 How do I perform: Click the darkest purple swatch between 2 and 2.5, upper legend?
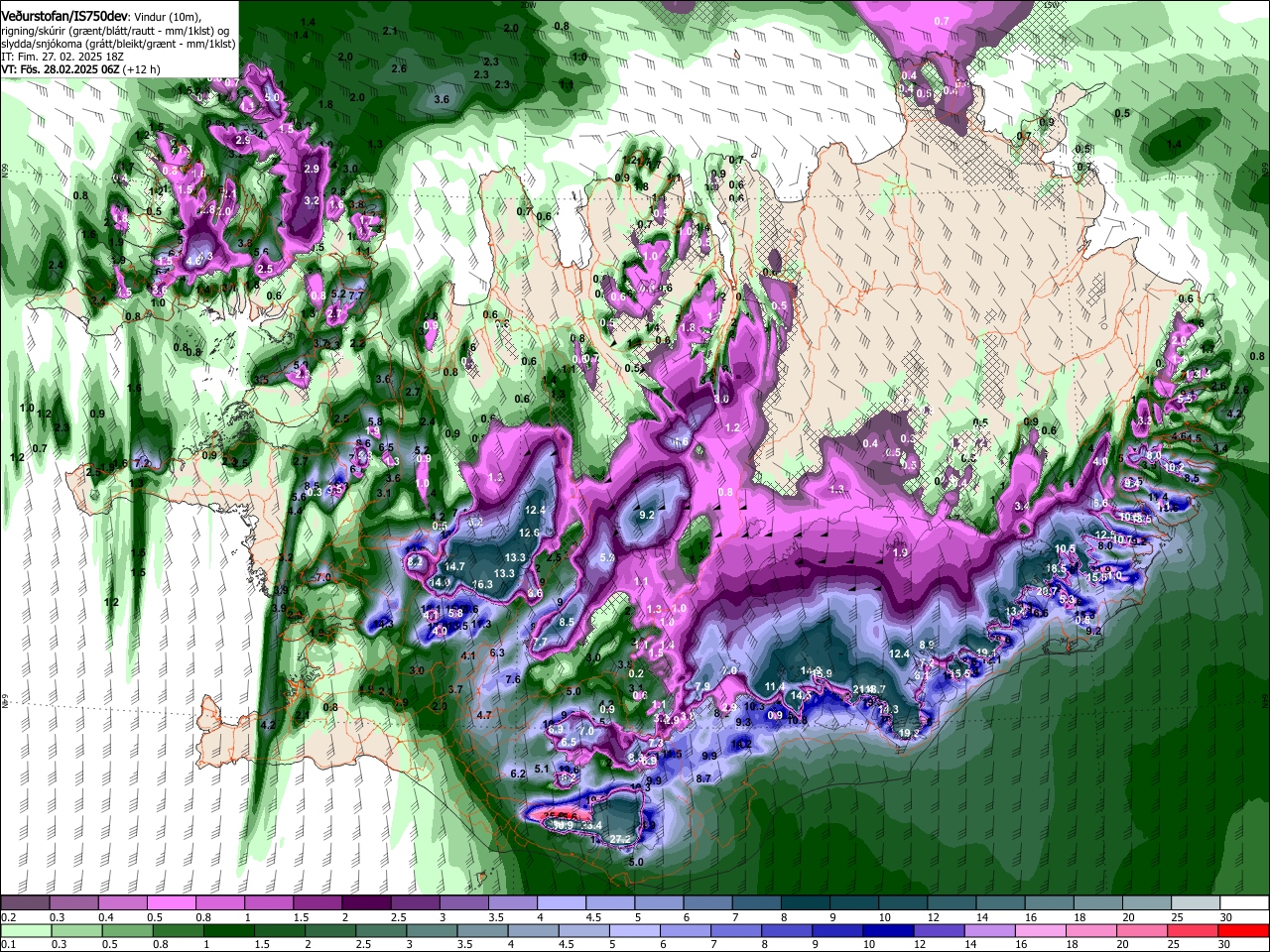[x=366, y=903]
